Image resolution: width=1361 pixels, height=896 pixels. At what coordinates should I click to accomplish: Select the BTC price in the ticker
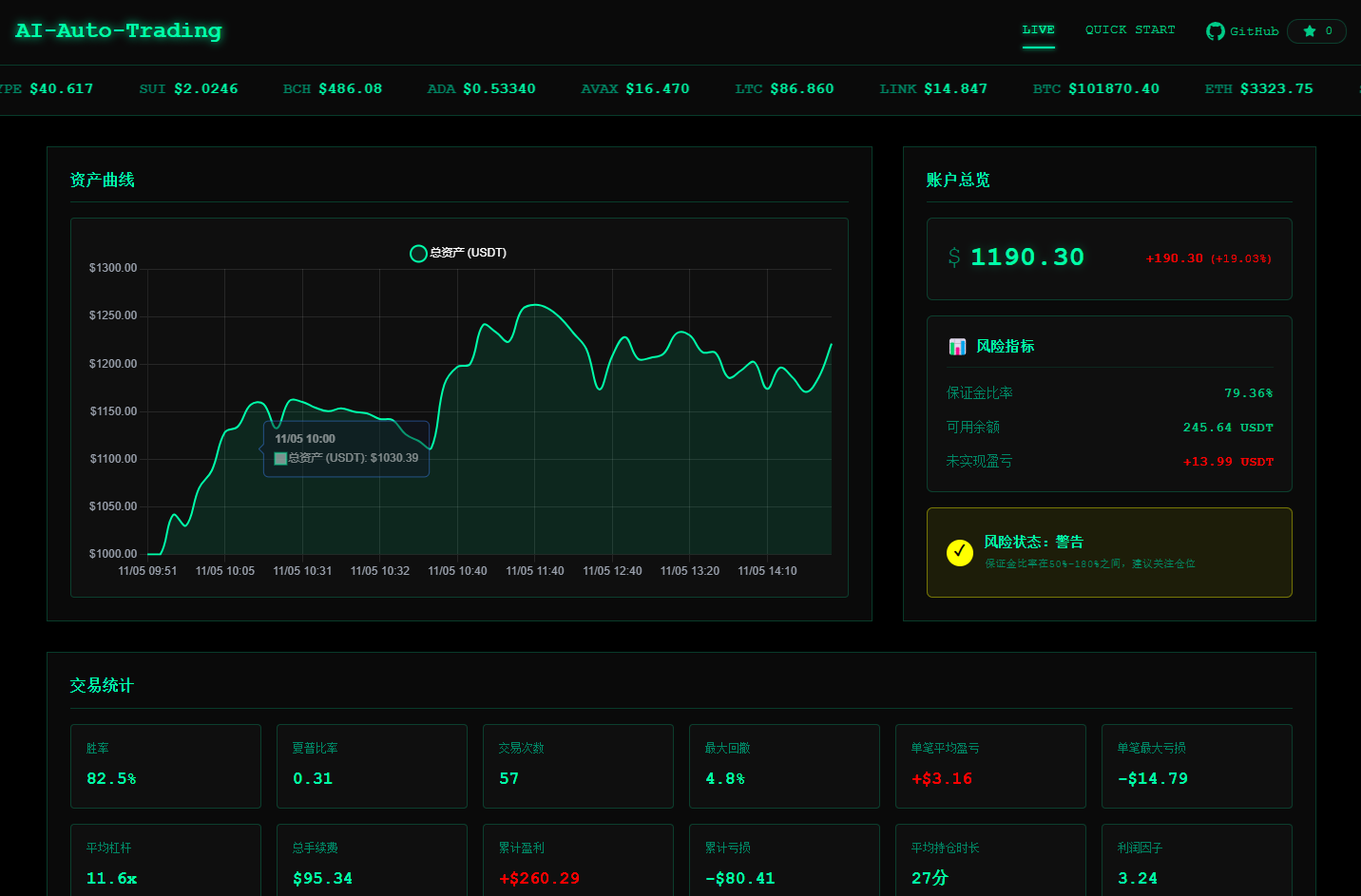pyautogui.click(x=1113, y=88)
